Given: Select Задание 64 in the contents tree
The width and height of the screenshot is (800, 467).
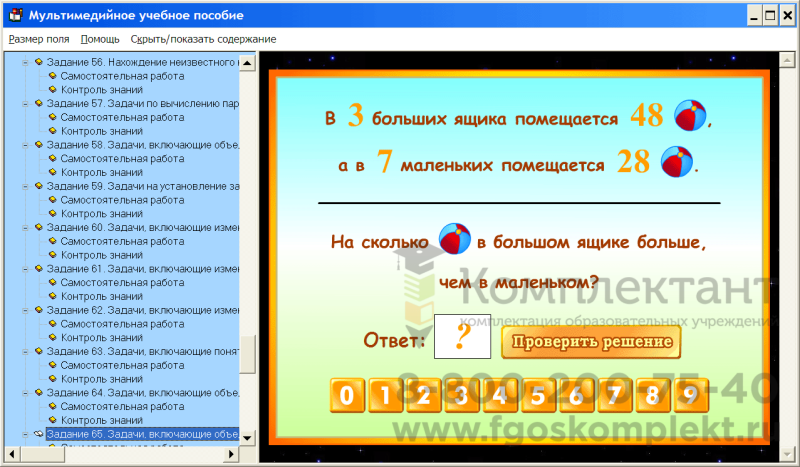Looking at the screenshot, I should [142, 393].
